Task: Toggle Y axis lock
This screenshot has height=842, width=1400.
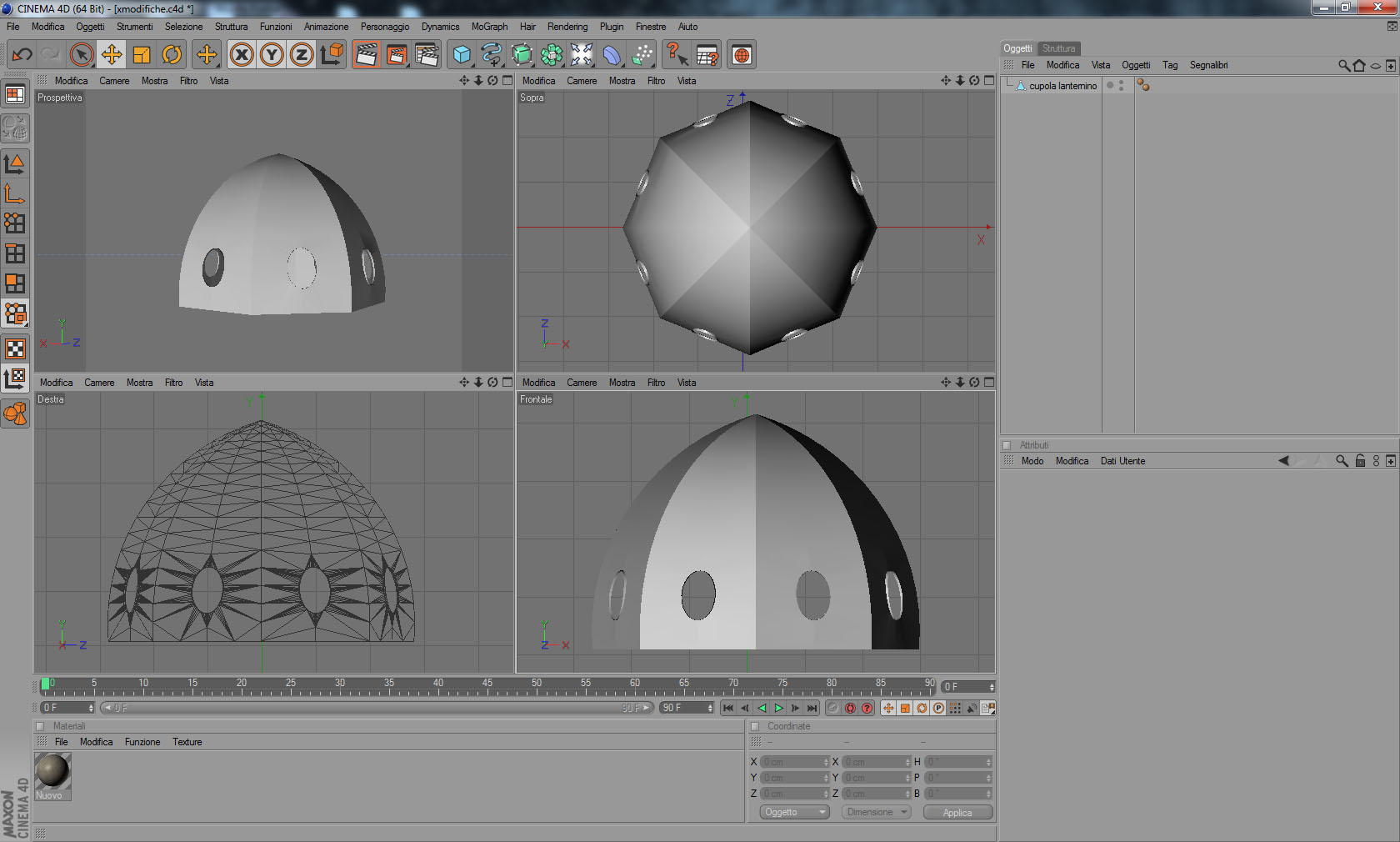Action: [272, 55]
